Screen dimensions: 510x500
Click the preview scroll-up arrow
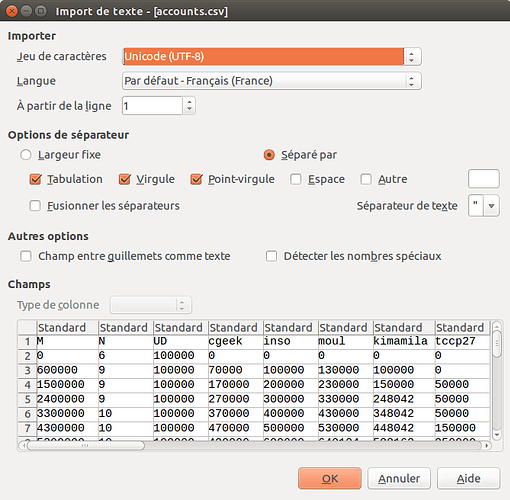pyautogui.click(x=497, y=326)
